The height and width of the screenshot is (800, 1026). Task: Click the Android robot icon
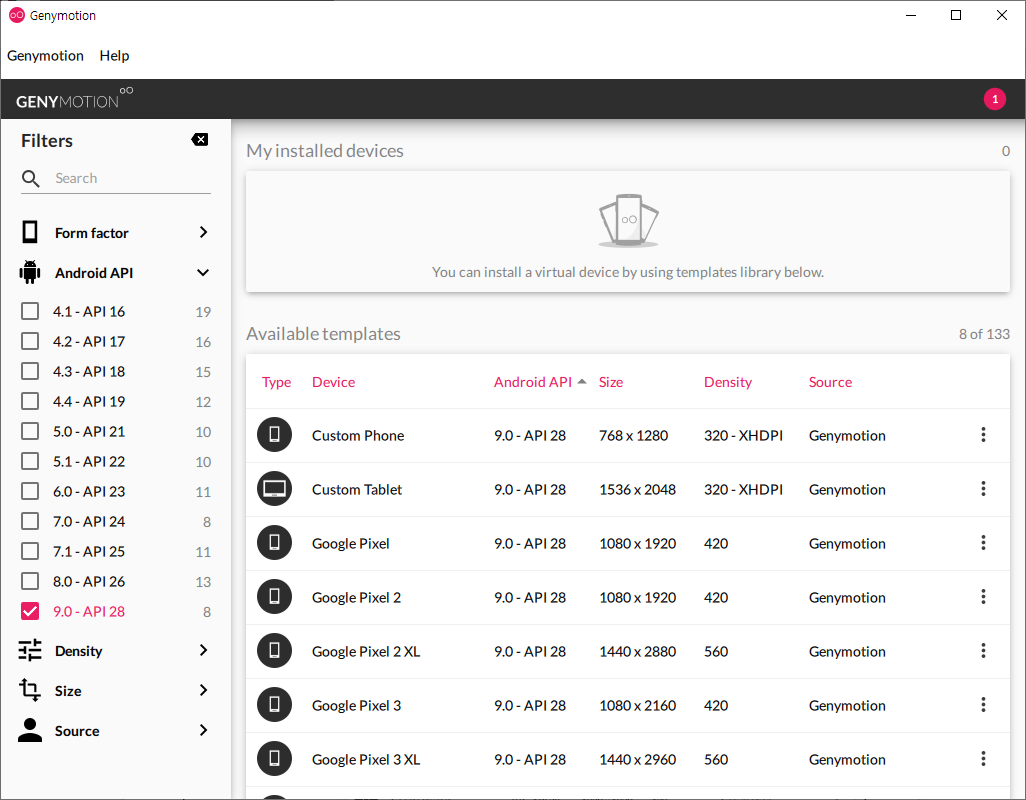(x=30, y=272)
